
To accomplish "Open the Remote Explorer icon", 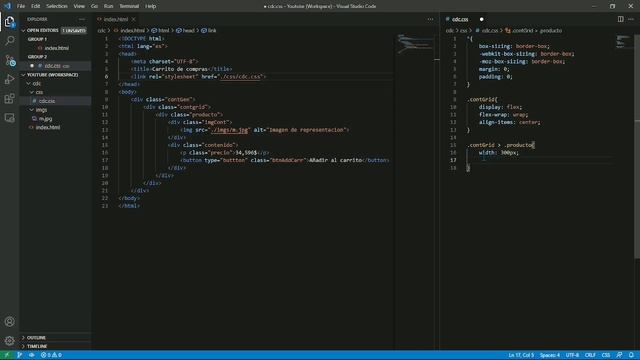I will point(9,118).
